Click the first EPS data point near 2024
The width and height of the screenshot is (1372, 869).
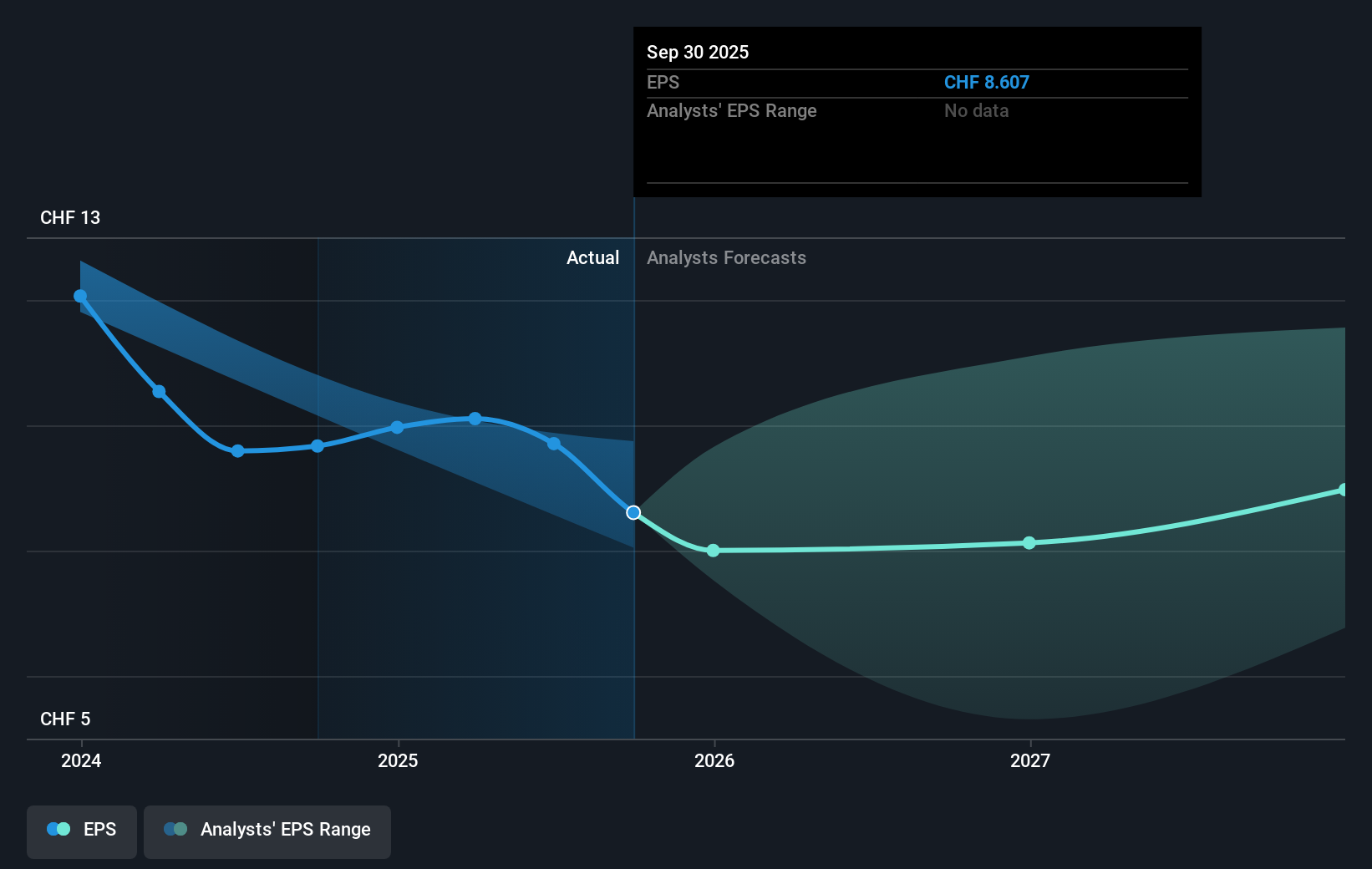click(79, 296)
